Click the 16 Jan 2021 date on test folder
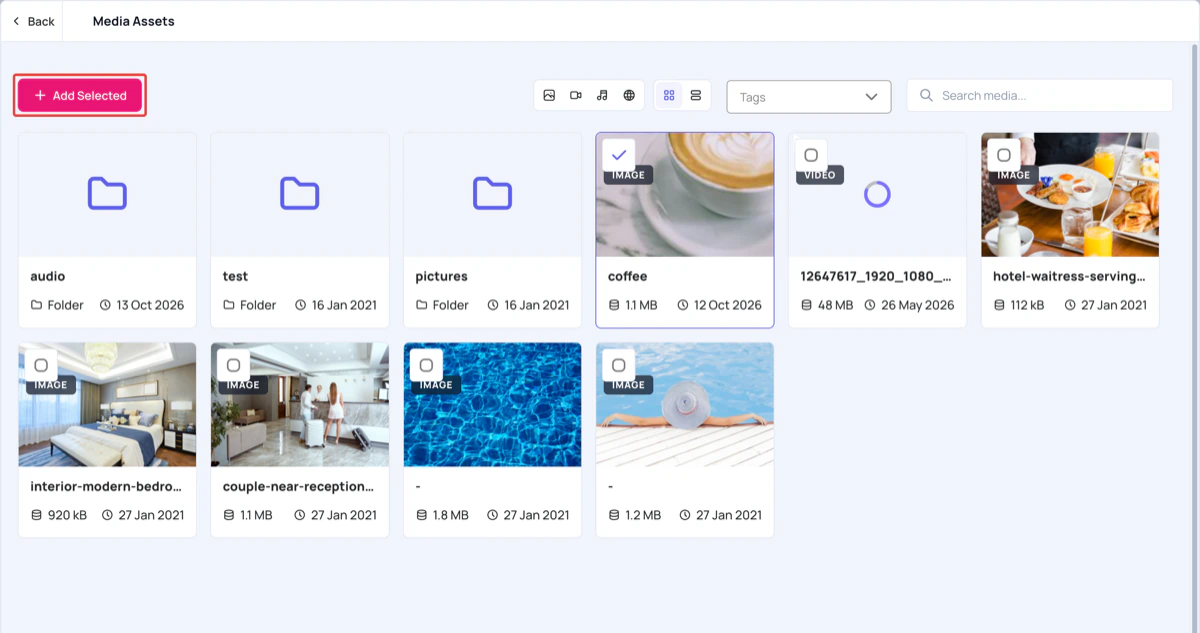Screen dimensions: 1200x633 tap(344, 305)
